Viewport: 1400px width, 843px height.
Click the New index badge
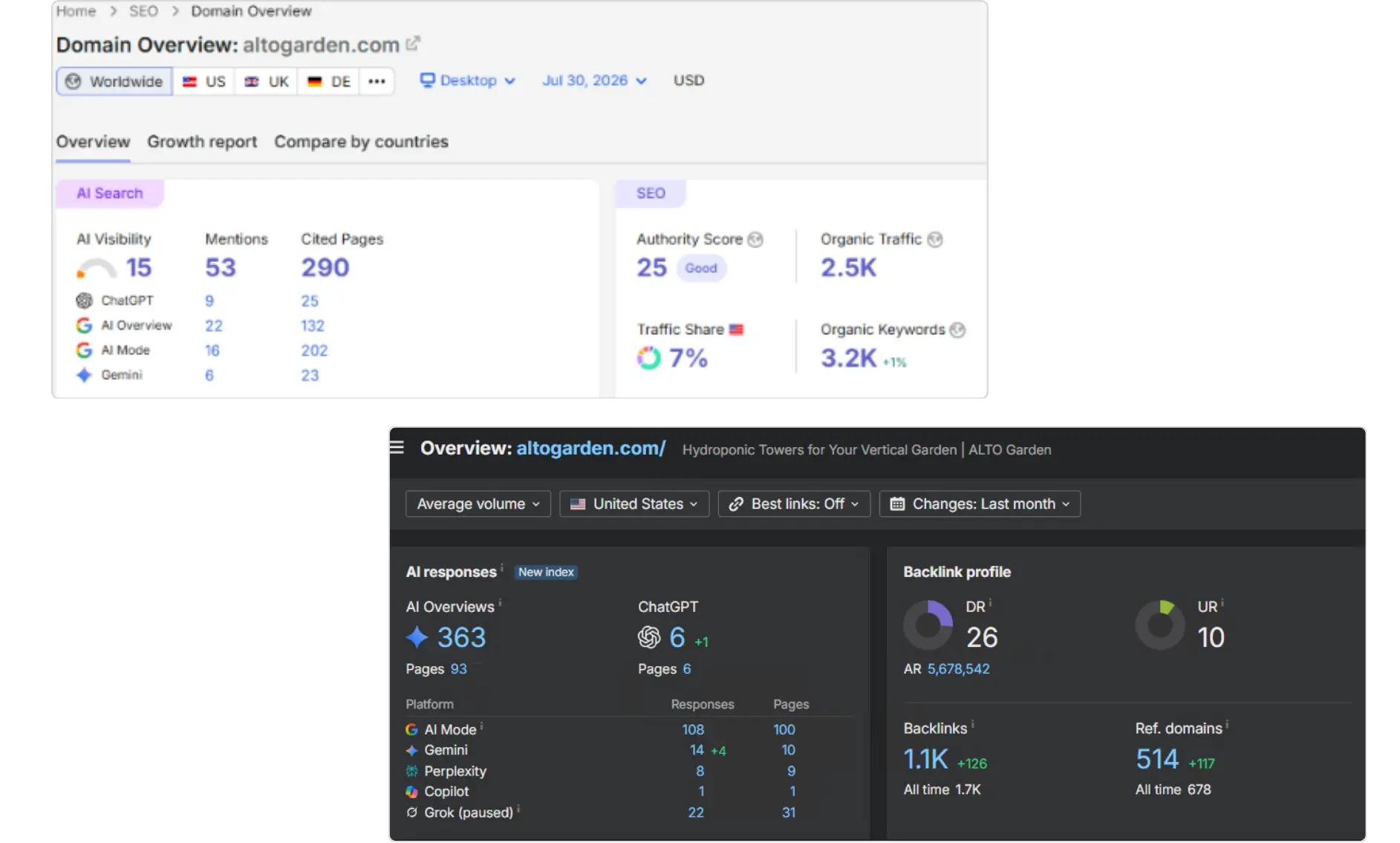click(x=546, y=572)
